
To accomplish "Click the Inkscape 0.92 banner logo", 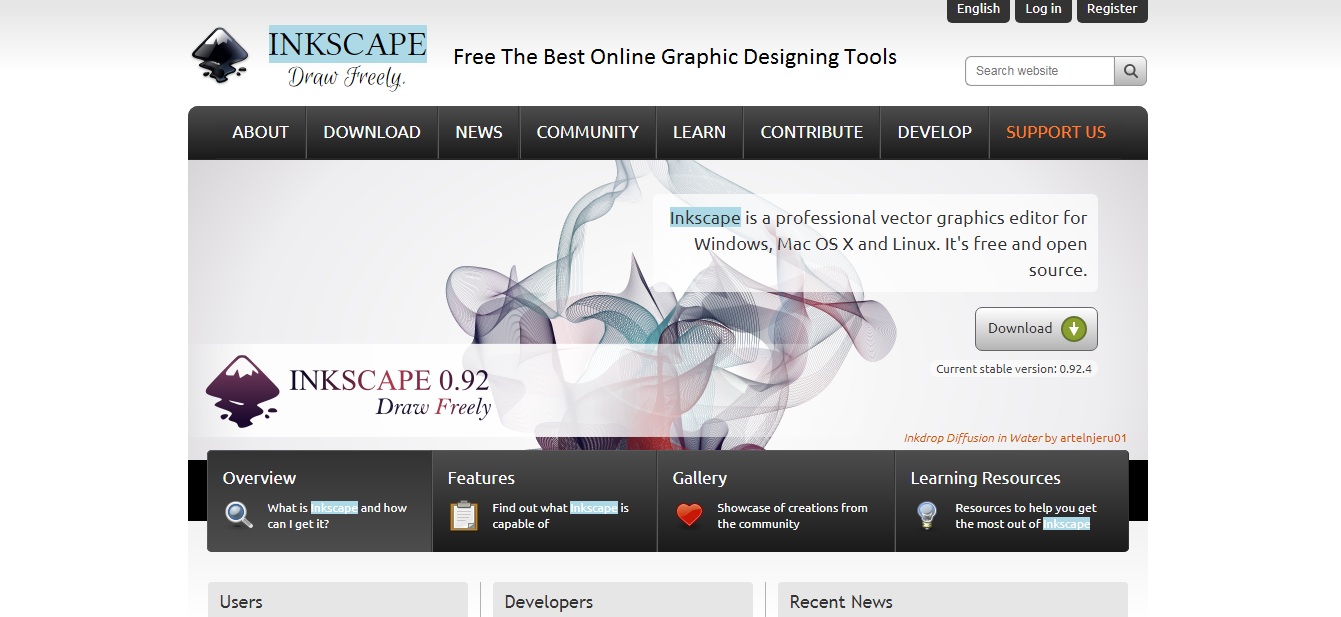I will [350, 390].
